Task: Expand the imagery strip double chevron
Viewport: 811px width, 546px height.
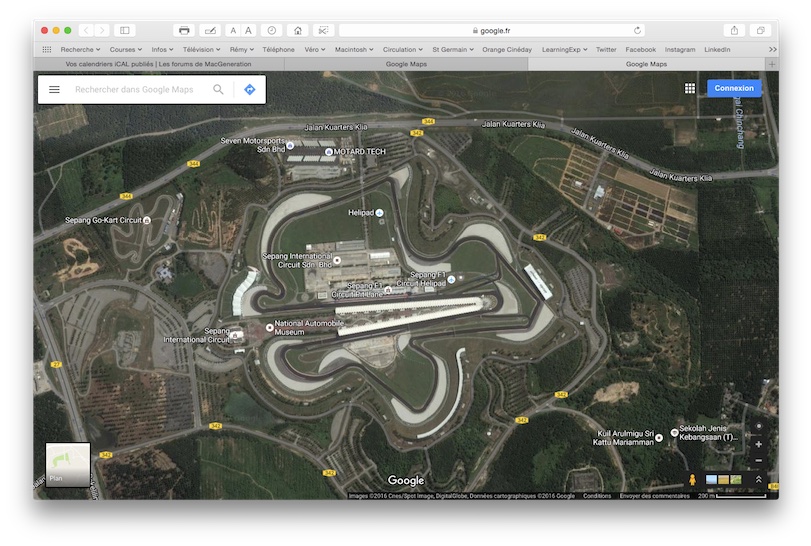Action: pos(758,479)
